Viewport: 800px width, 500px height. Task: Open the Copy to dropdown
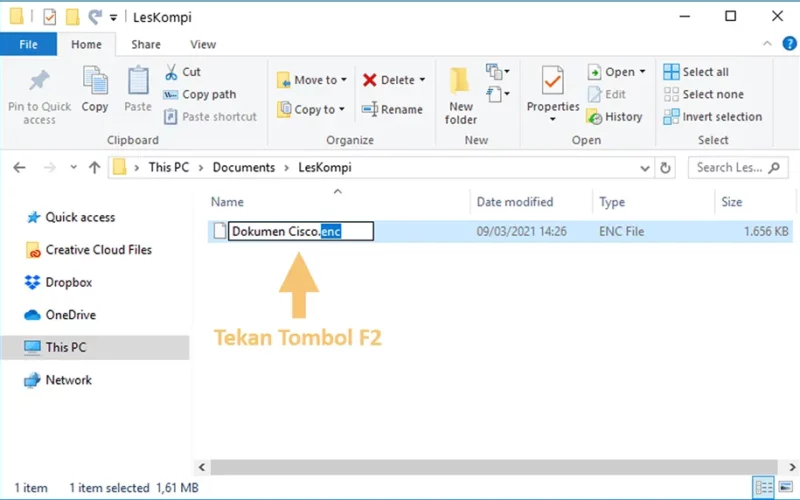pos(311,109)
